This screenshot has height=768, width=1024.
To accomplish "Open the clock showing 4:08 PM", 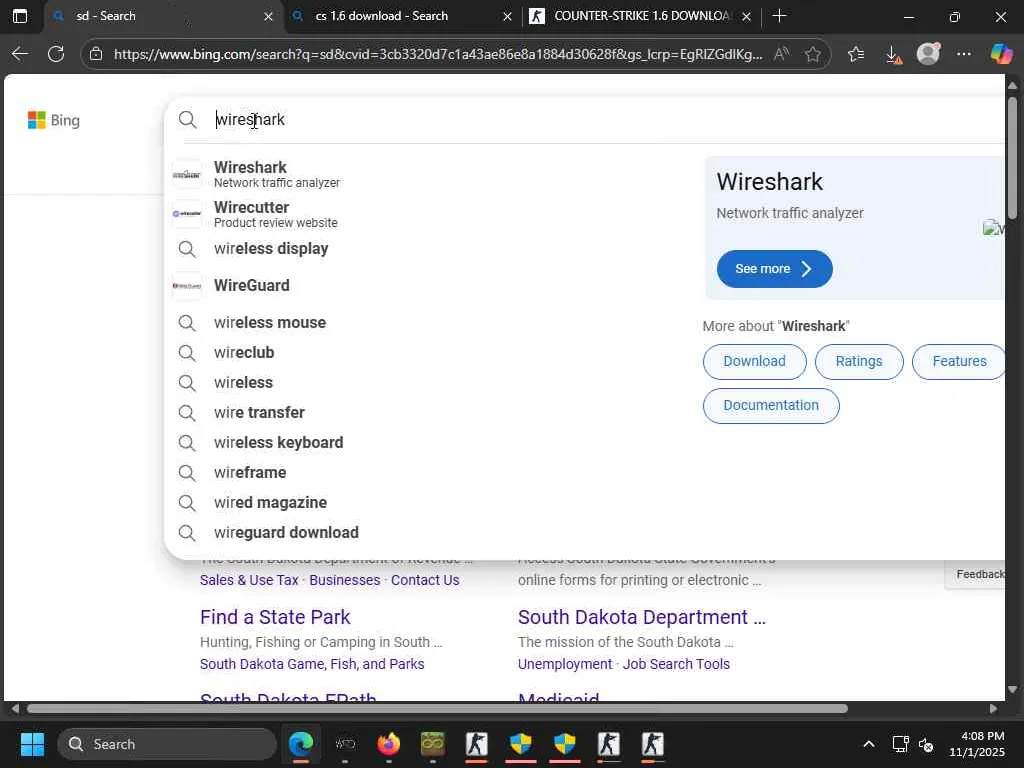I will tap(976, 744).
